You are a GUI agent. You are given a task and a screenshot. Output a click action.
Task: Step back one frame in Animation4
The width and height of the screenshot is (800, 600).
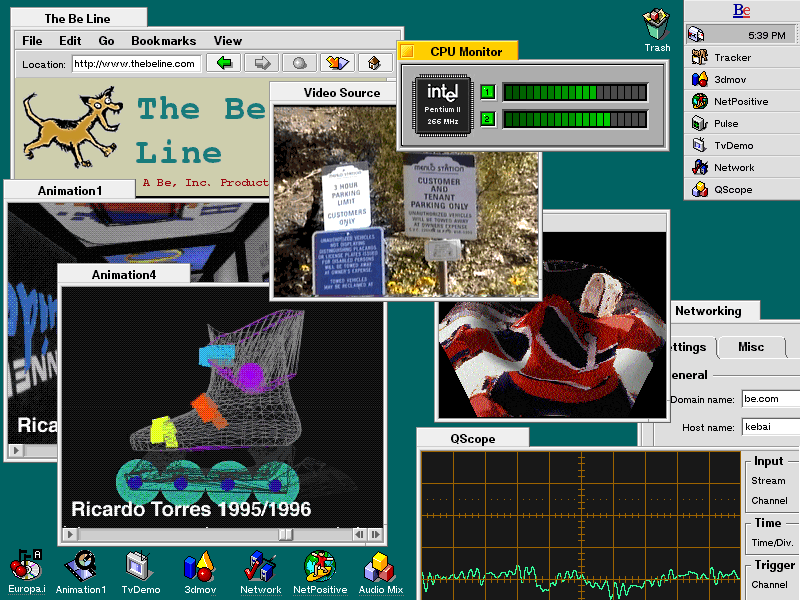point(359,535)
